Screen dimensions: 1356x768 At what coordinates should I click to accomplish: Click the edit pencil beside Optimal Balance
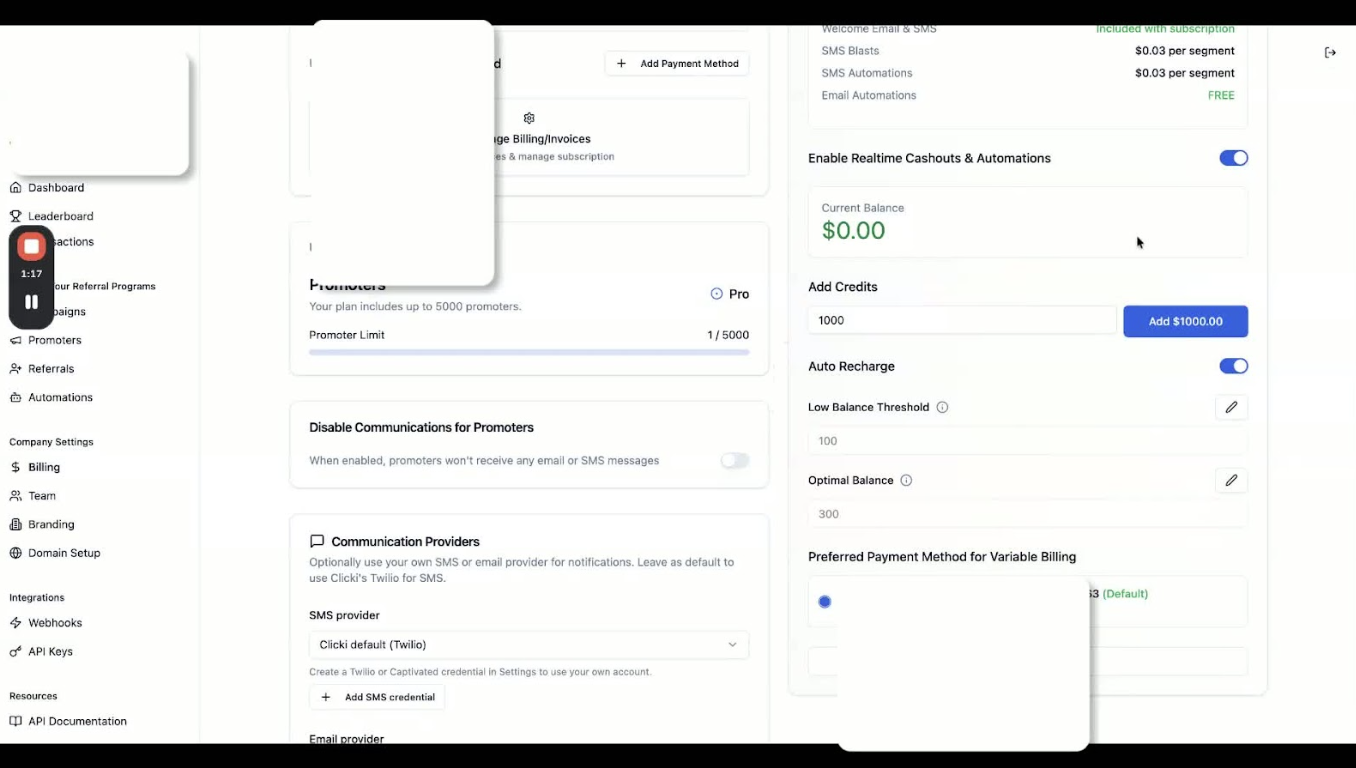point(1231,480)
